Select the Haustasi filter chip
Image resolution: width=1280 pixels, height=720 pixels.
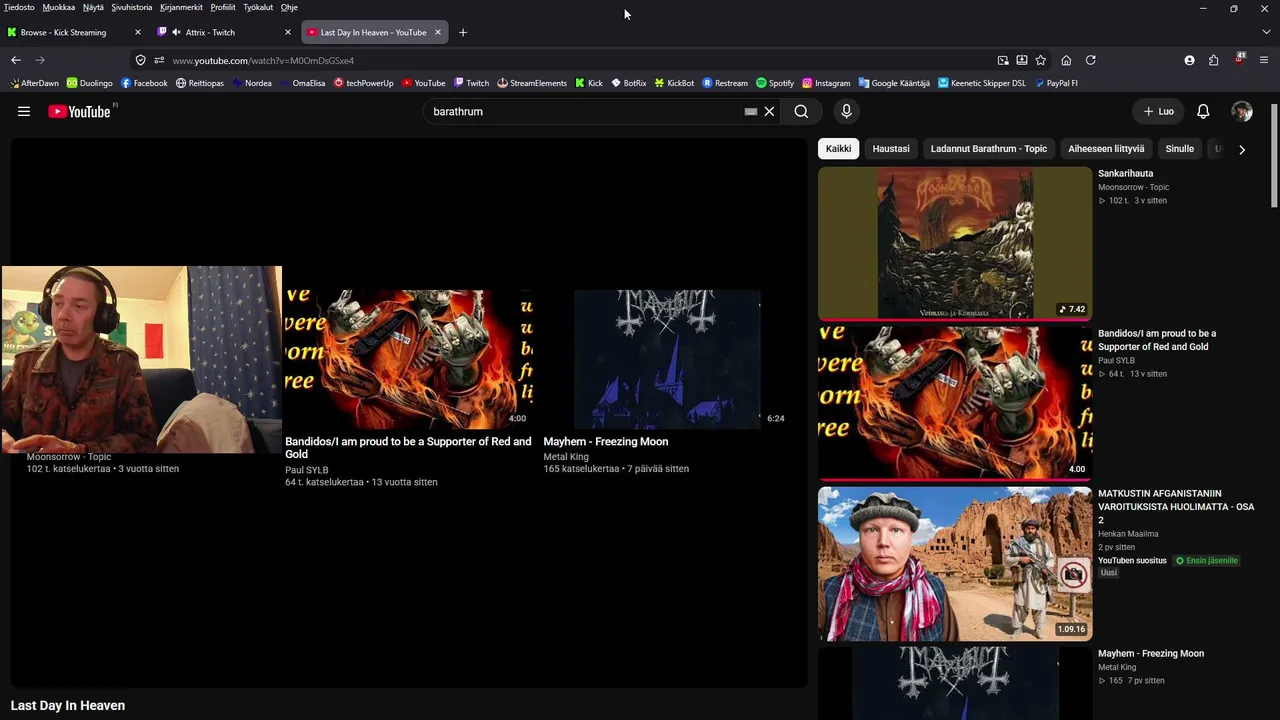tap(891, 149)
